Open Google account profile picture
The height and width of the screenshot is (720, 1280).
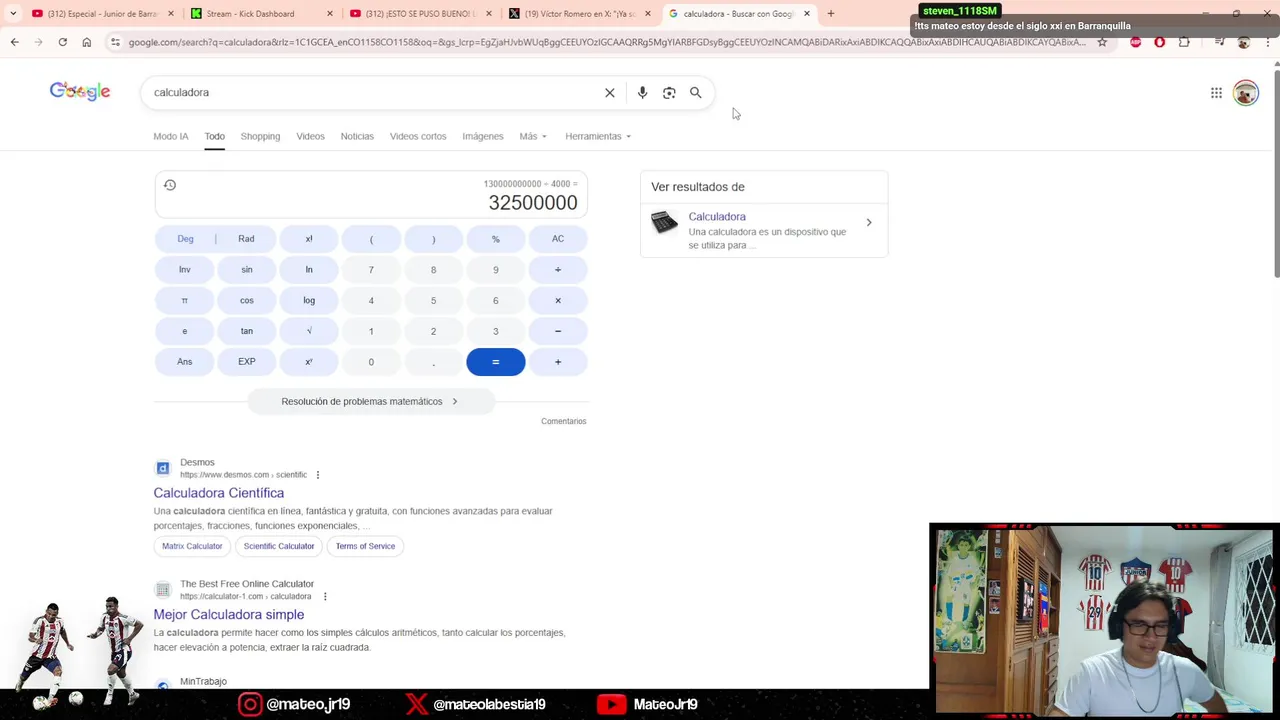coord(1245,93)
